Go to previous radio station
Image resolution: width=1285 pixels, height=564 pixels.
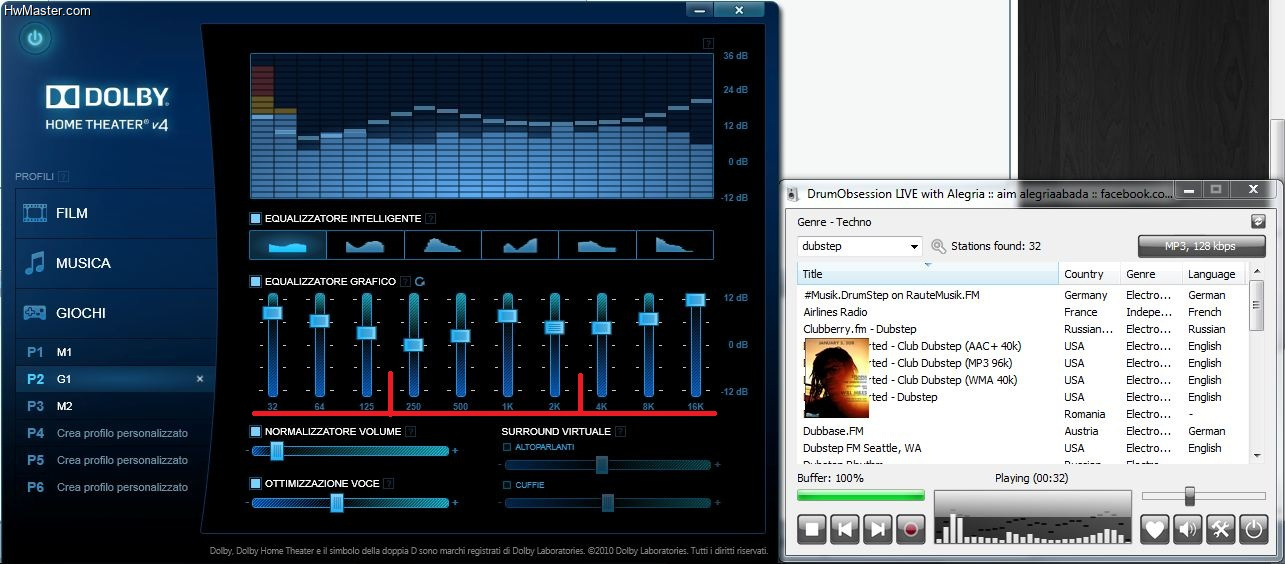(844, 529)
